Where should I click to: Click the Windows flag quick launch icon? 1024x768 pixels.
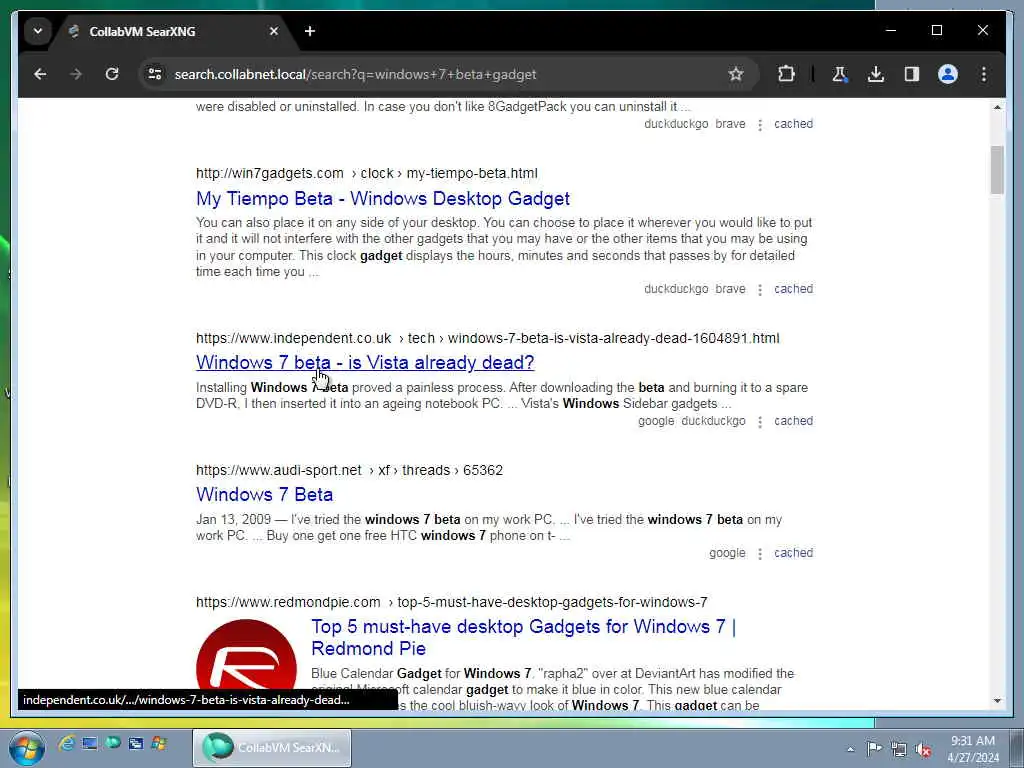click(159, 743)
